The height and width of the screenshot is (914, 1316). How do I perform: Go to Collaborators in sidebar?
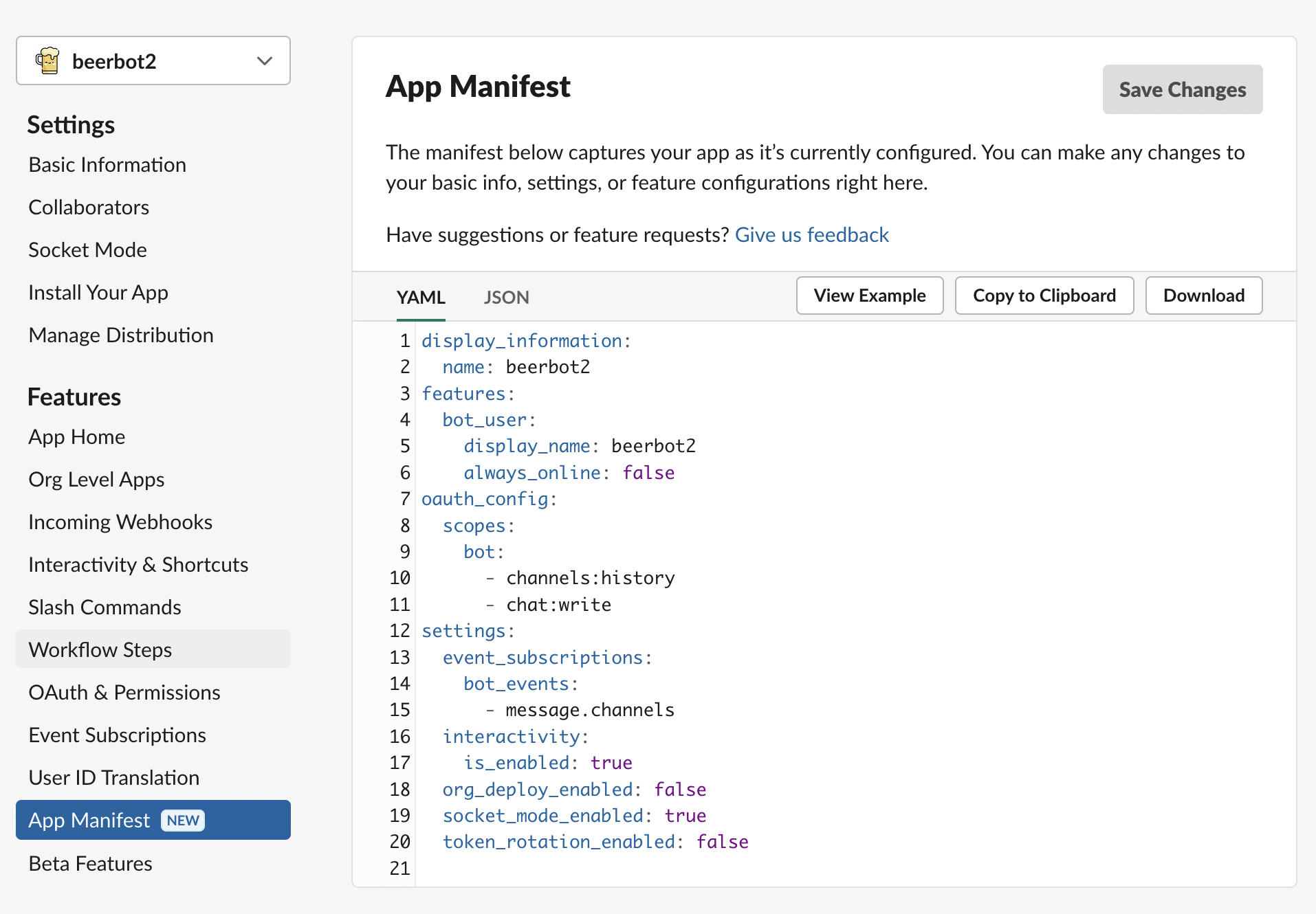(89, 208)
